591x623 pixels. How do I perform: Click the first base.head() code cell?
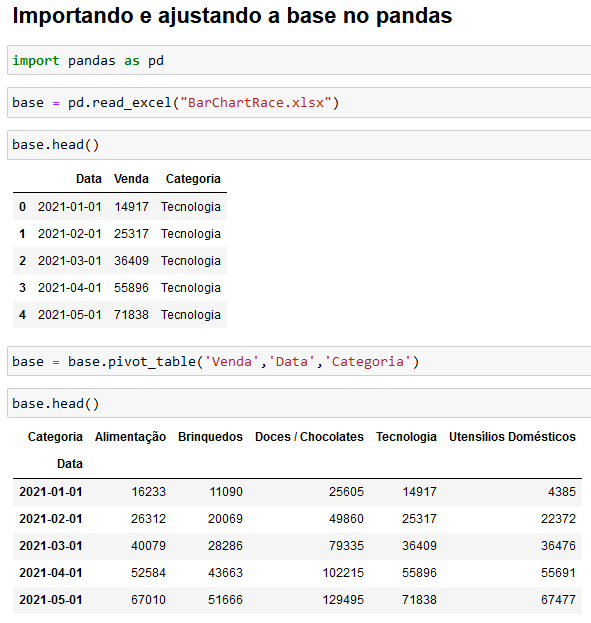[x=299, y=145]
